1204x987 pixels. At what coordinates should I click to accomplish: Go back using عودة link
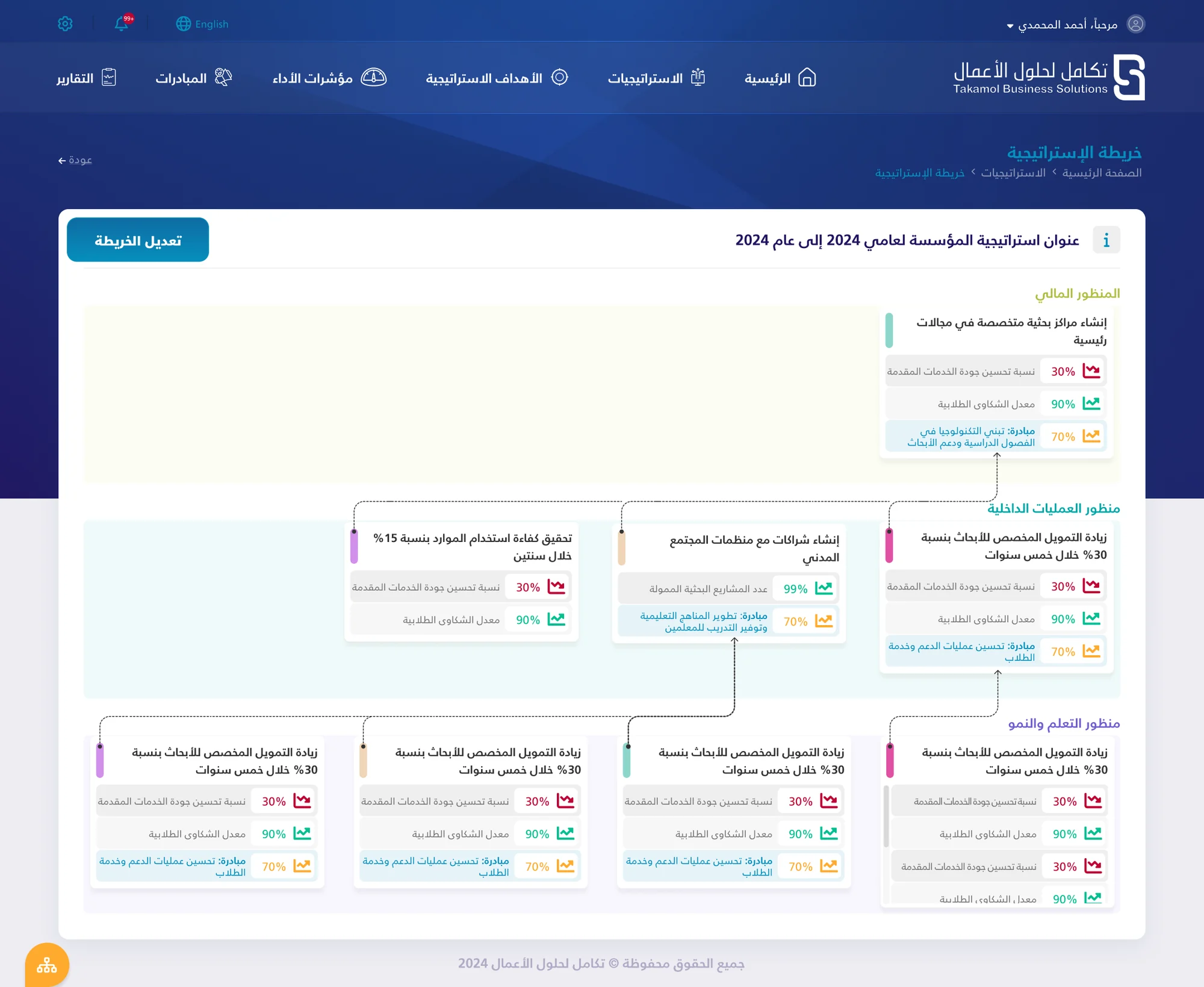point(75,160)
